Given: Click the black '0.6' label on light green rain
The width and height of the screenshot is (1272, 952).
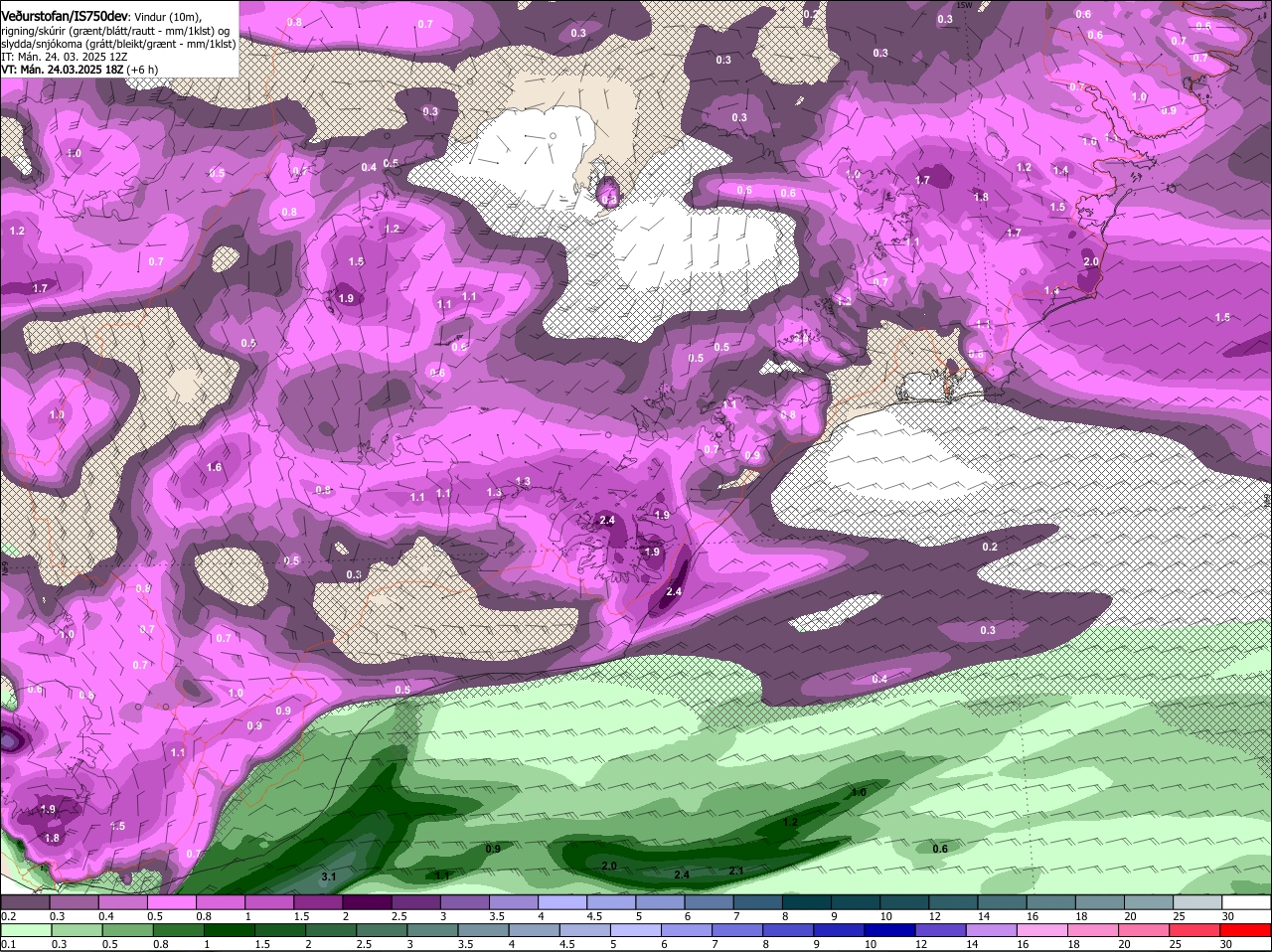Looking at the screenshot, I should pyautogui.click(x=940, y=849).
